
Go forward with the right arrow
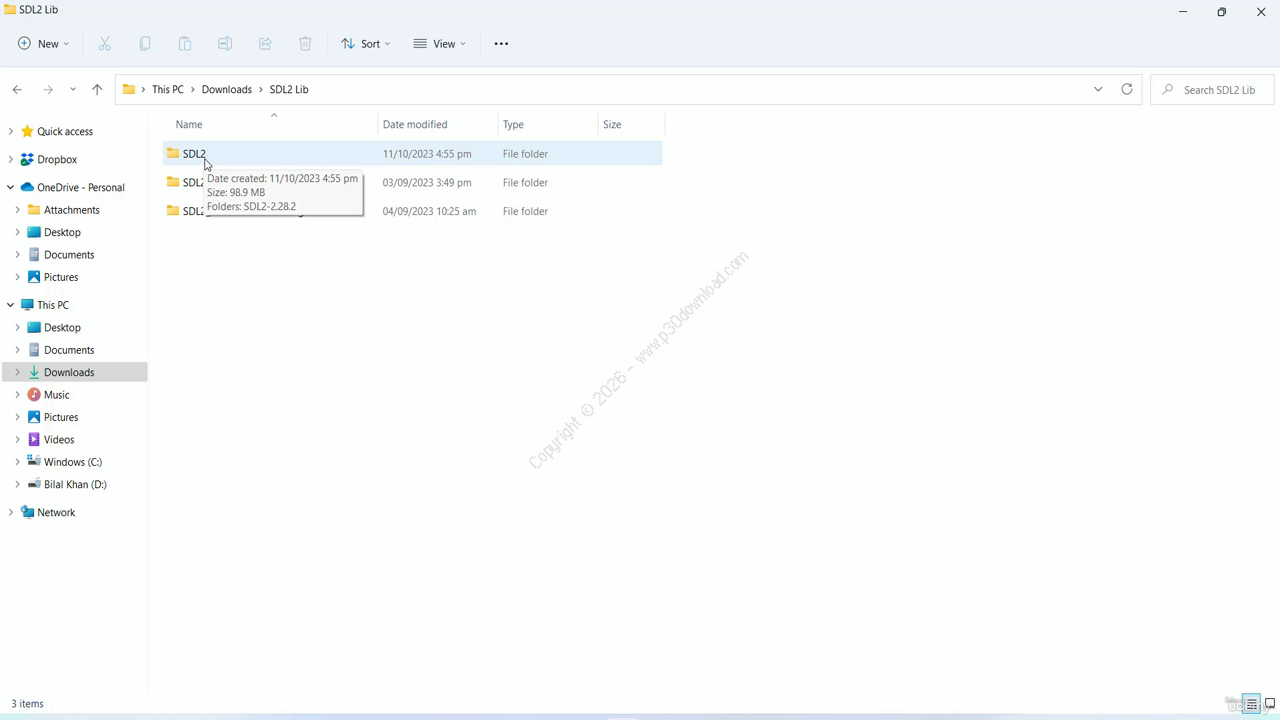[x=47, y=89]
